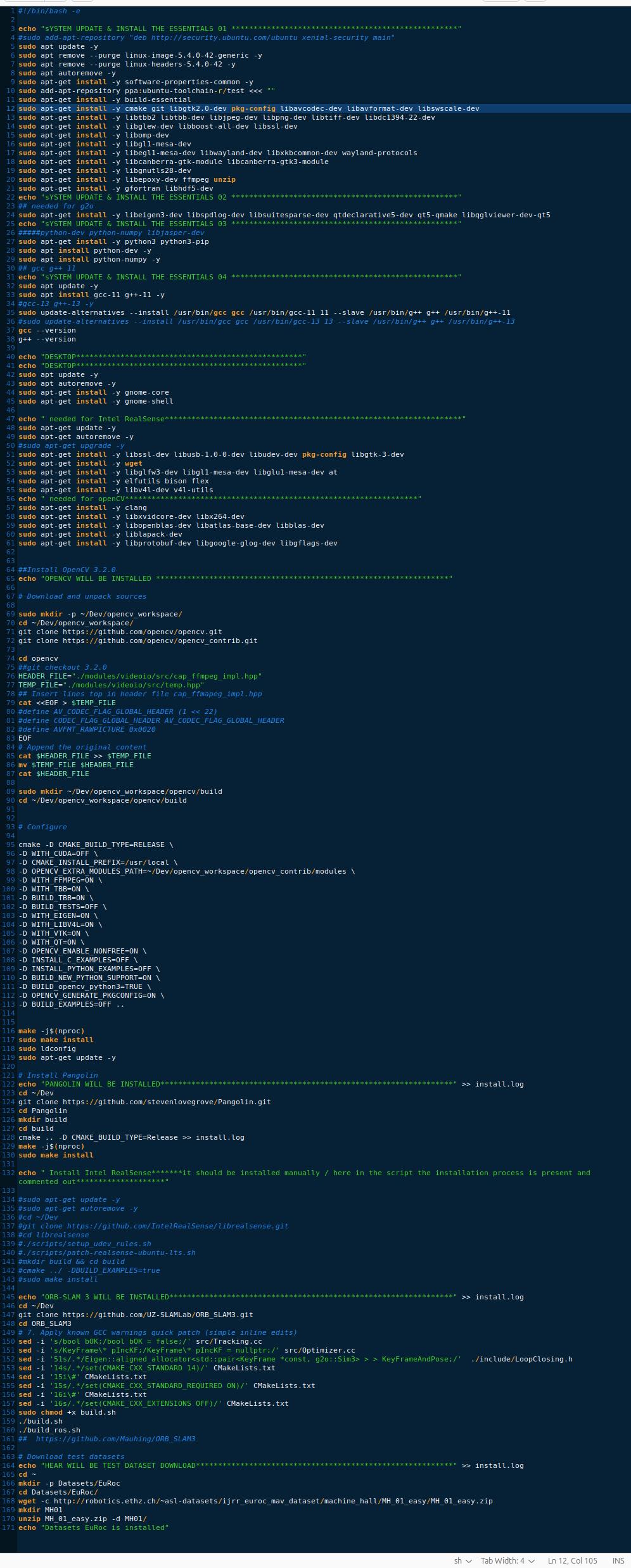Click the HEADER_FILE variable assignment line
Screen dimensions: 631x1568
pos(139,676)
